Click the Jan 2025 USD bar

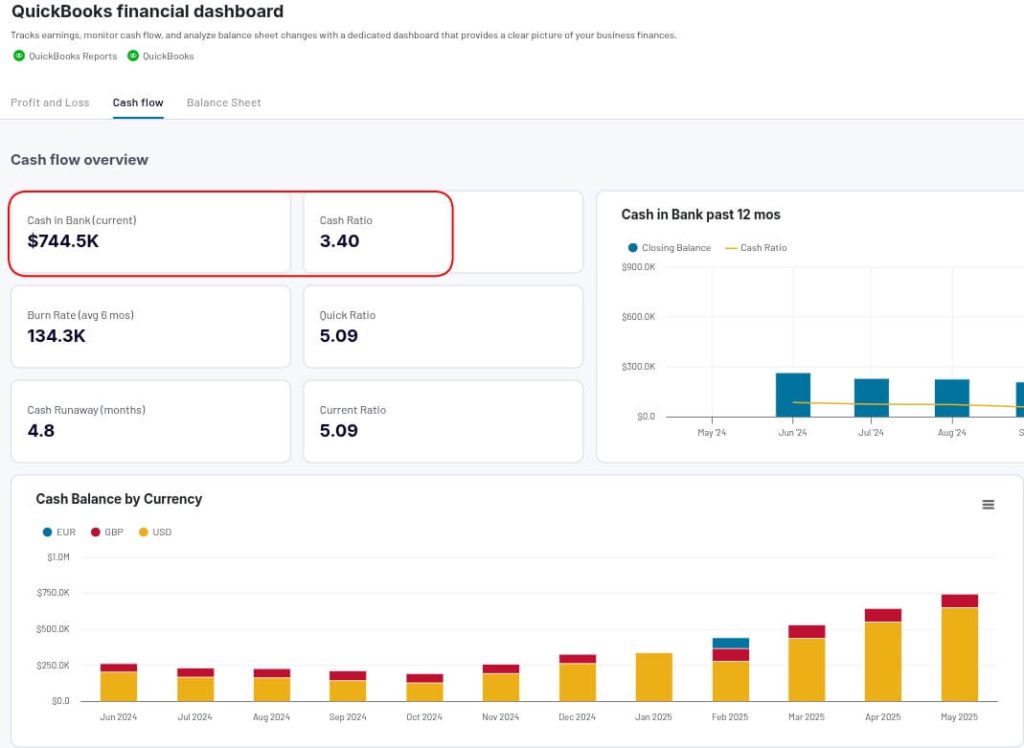(654, 677)
